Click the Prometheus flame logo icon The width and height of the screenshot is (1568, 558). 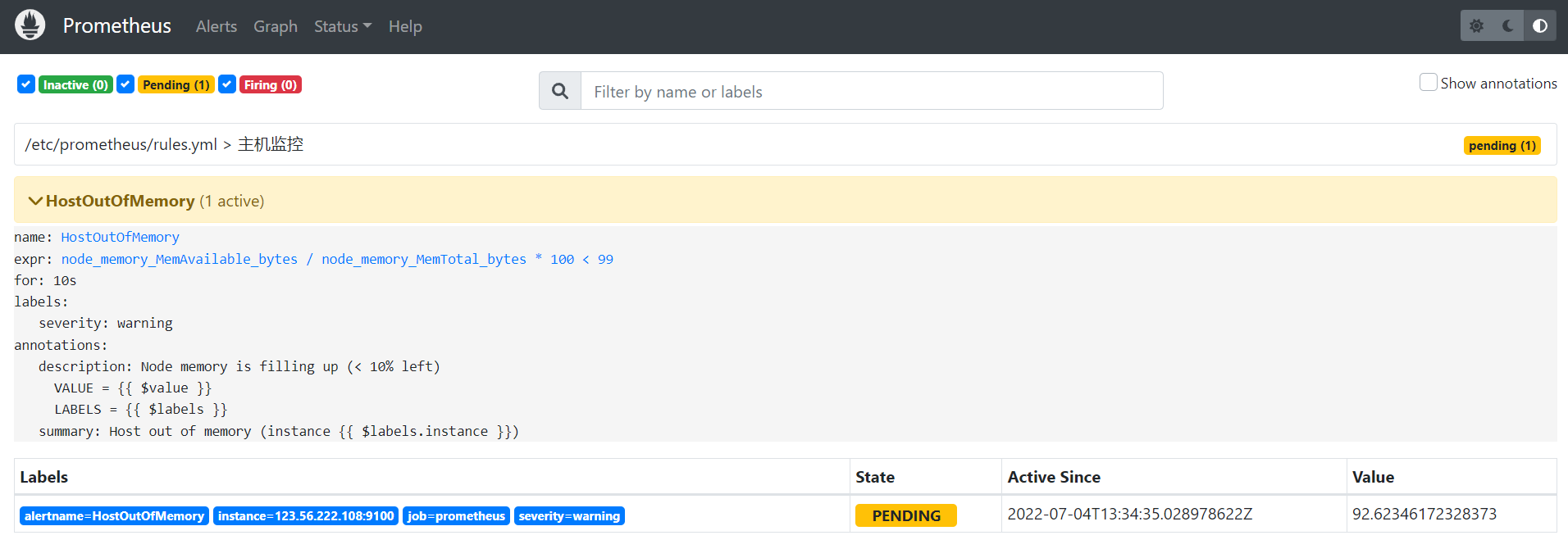(x=30, y=25)
